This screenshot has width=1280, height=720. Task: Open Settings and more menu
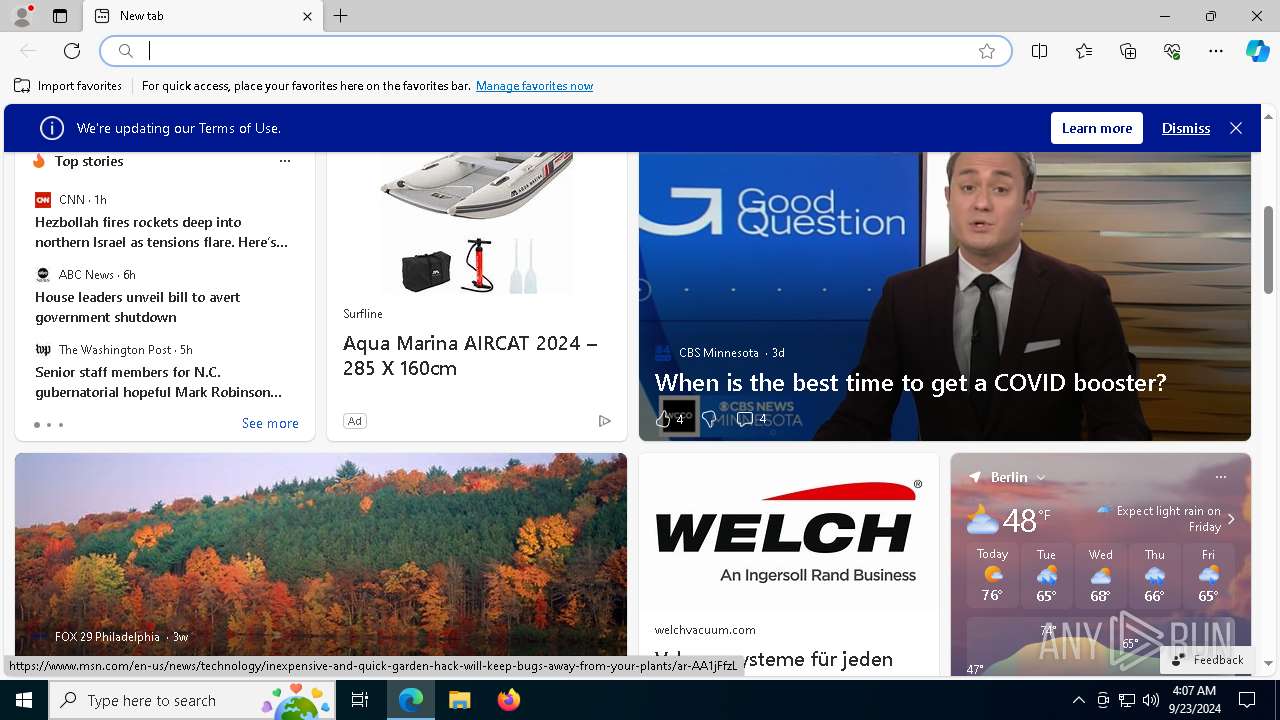(1216, 51)
